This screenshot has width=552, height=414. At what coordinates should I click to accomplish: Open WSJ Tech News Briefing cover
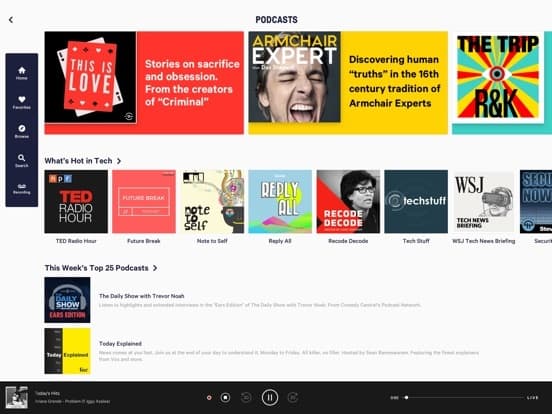[x=484, y=202]
